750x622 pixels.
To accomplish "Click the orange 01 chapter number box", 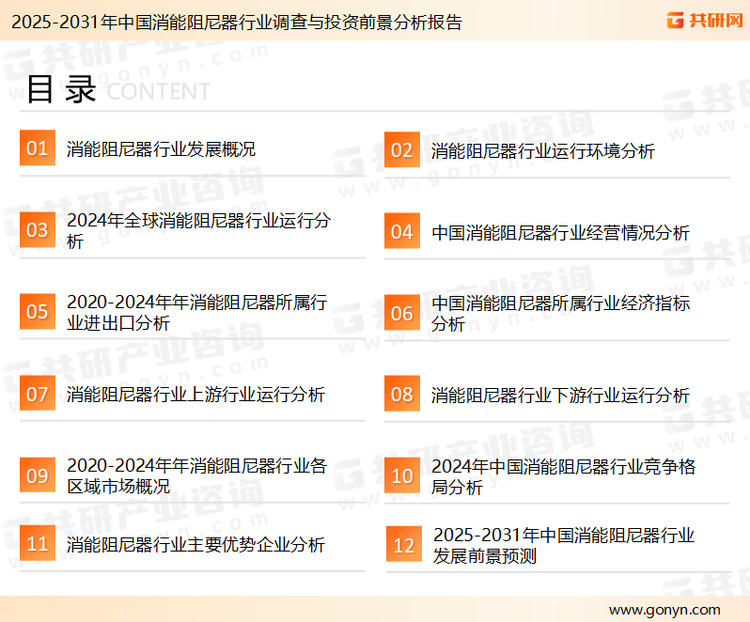I will (x=37, y=148).
